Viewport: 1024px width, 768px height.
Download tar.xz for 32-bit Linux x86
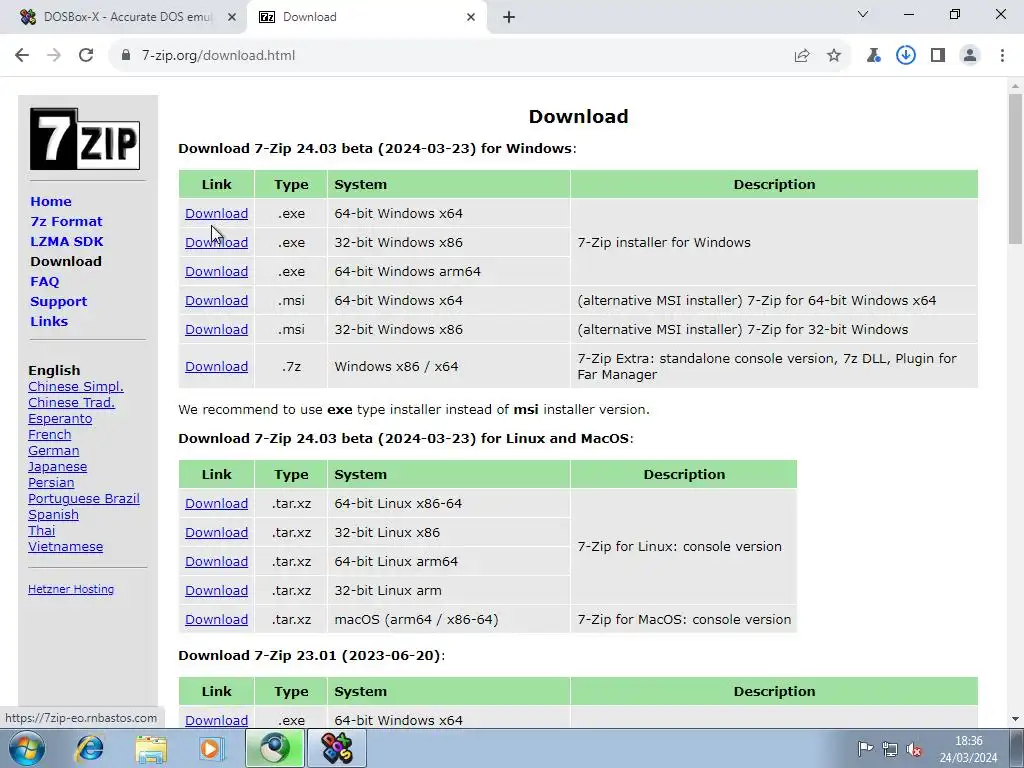click(216, 533)
